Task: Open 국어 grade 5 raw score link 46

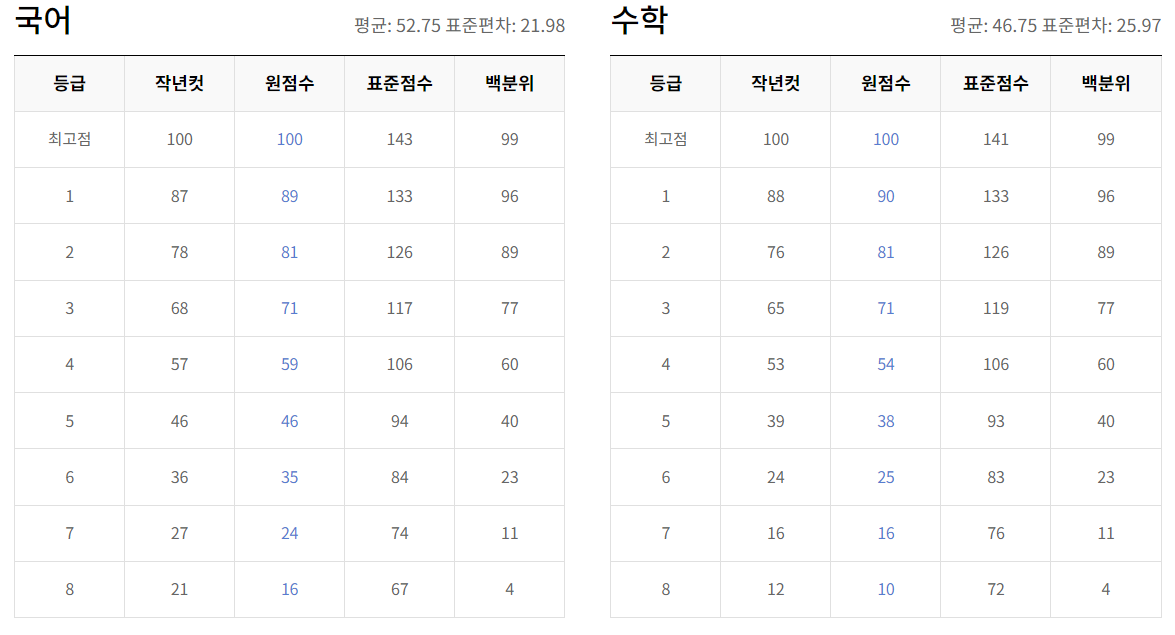Action: pos(289,421)
